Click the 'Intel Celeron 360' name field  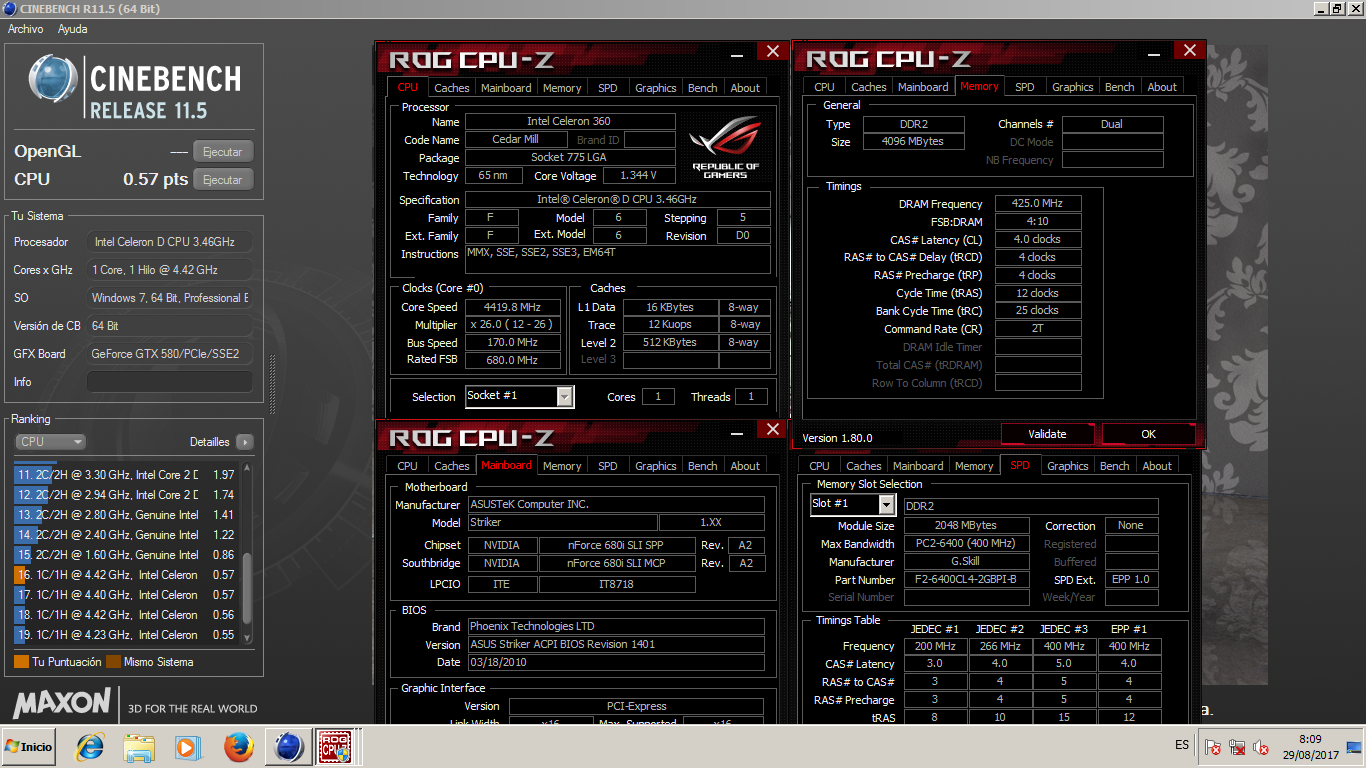(x=569, y=122)
